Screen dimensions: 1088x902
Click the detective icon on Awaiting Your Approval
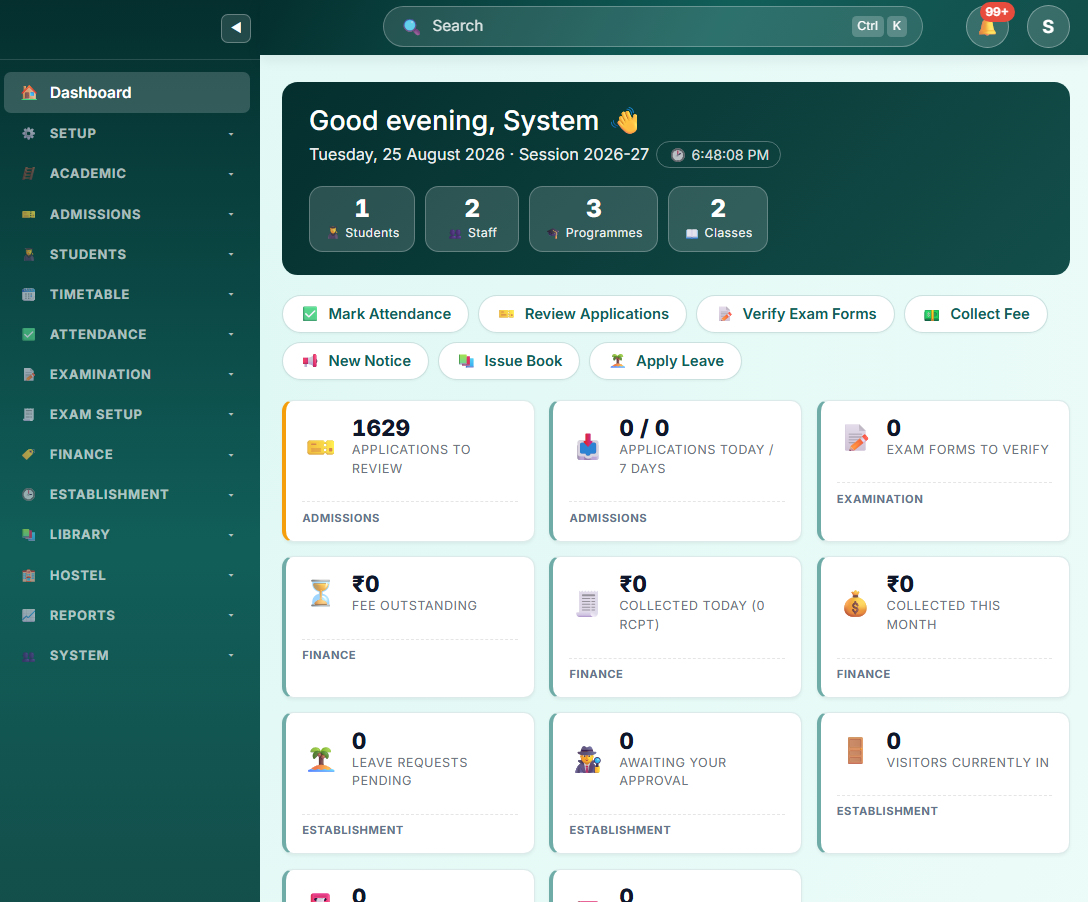[x=588, y=760]
